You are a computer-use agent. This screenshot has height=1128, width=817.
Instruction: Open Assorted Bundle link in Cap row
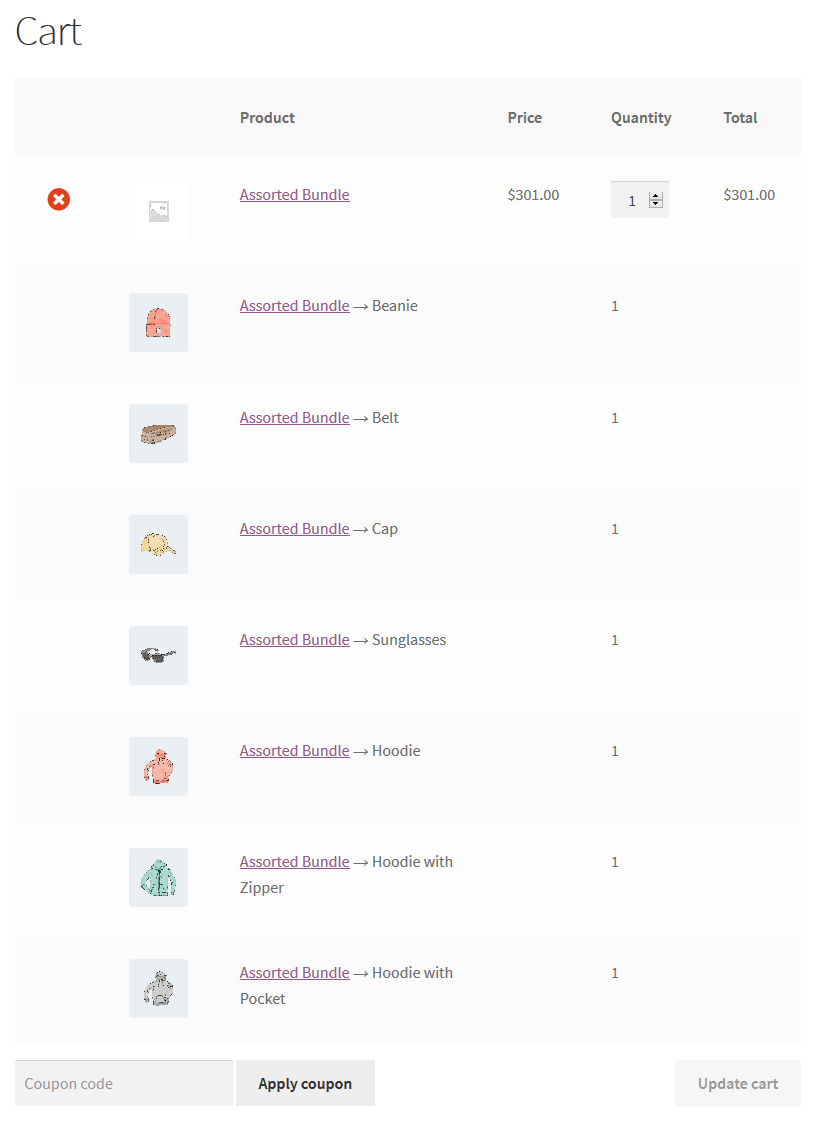click(294, 529)
